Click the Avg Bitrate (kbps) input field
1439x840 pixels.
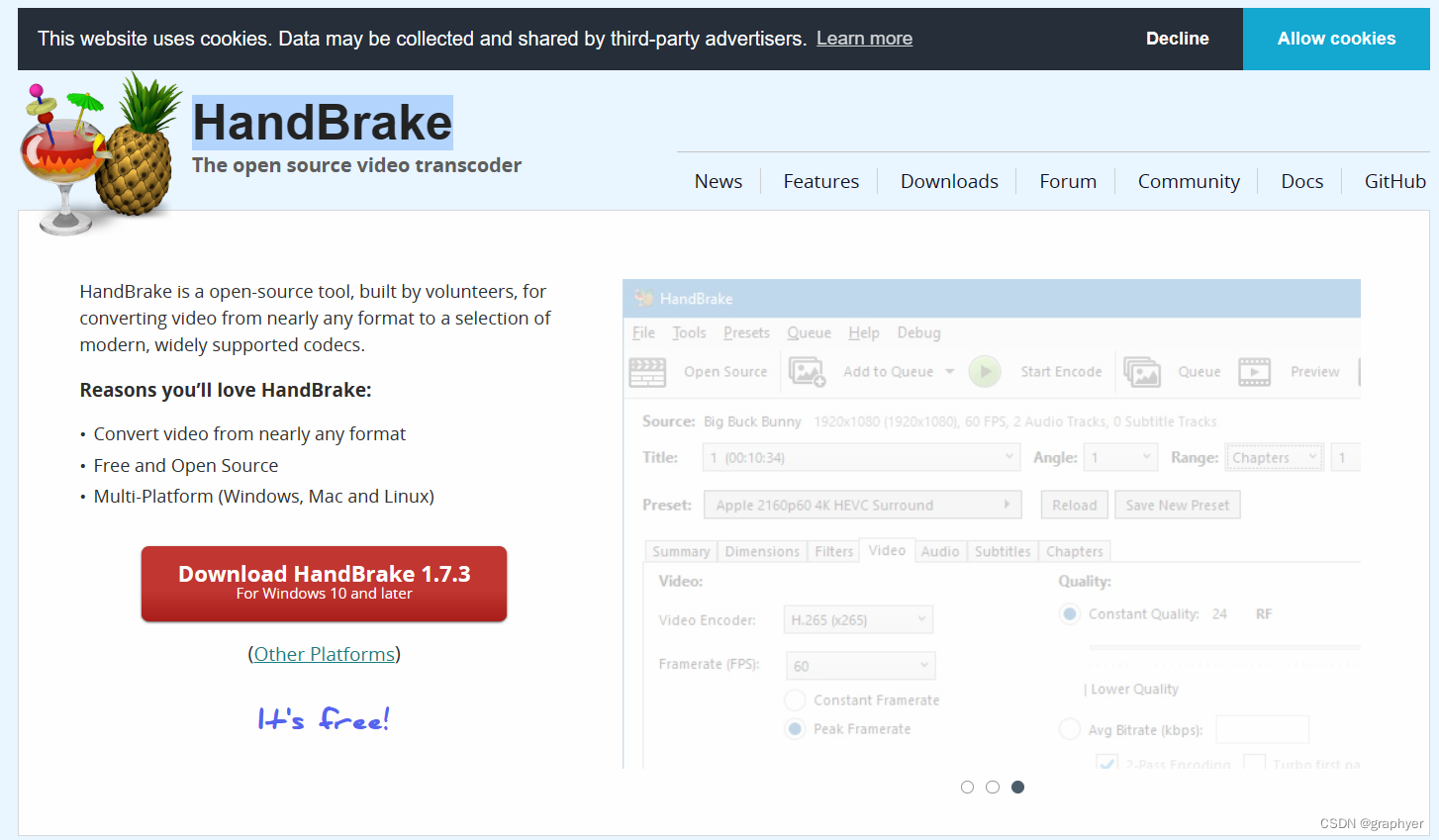(x=1262, y=729)
